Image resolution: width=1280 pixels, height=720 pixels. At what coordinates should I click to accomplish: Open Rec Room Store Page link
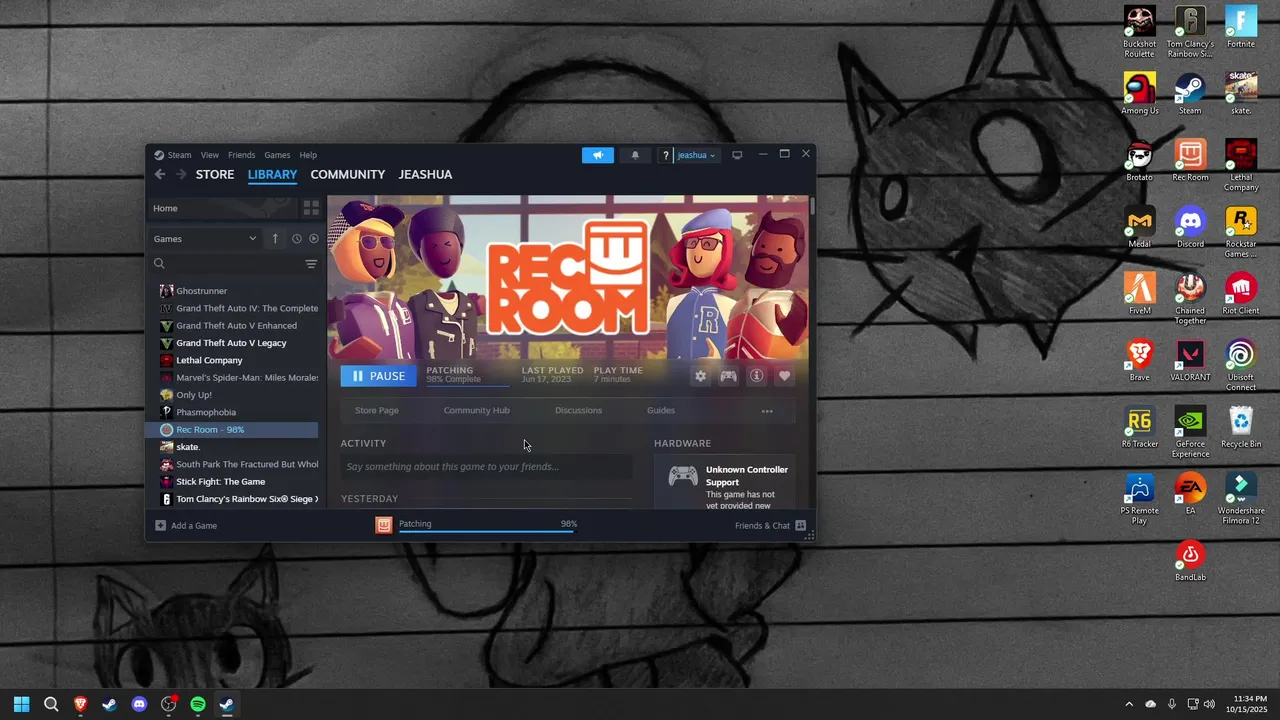pos(377,411)
